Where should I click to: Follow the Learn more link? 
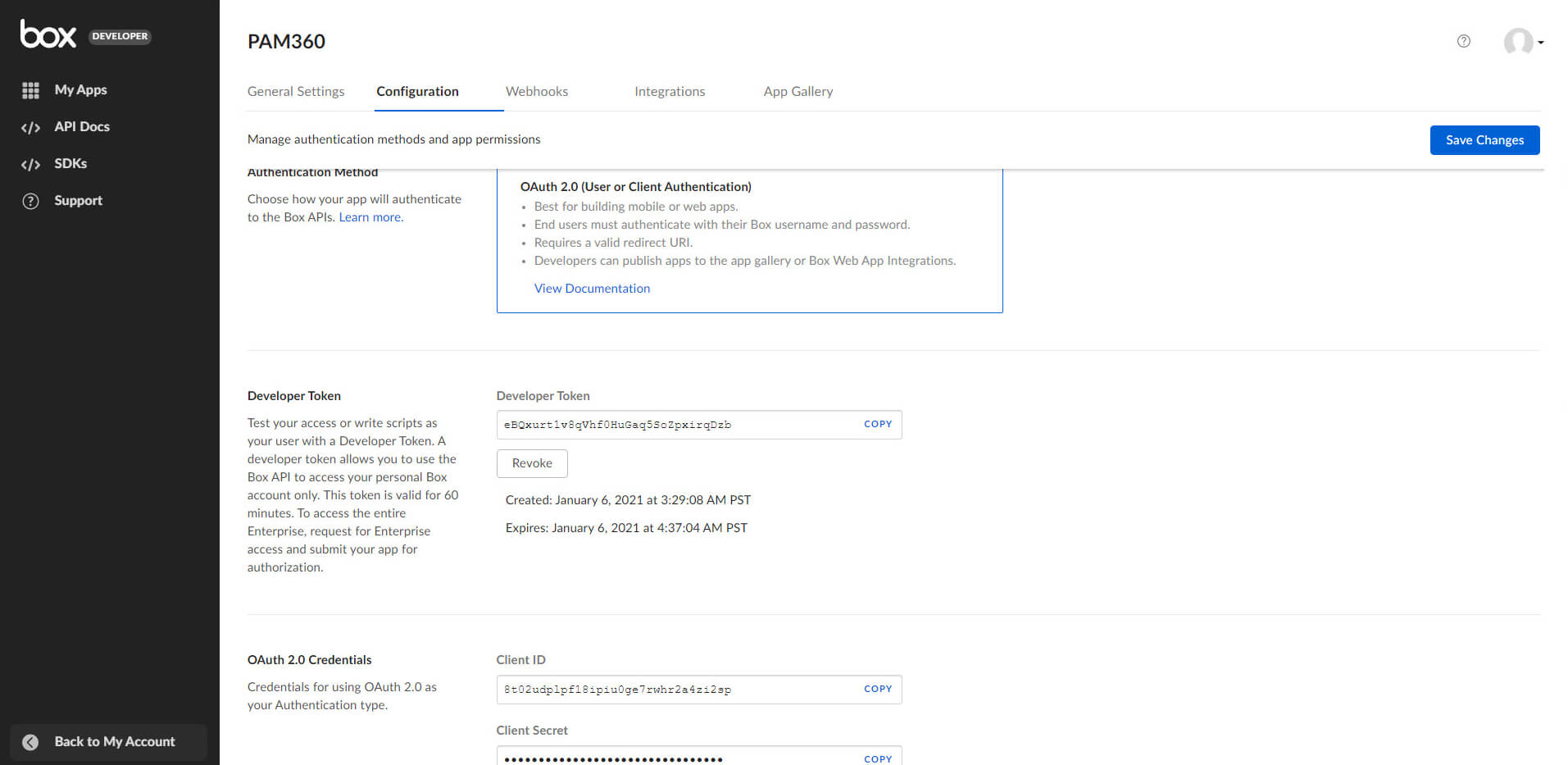point(370,217)
